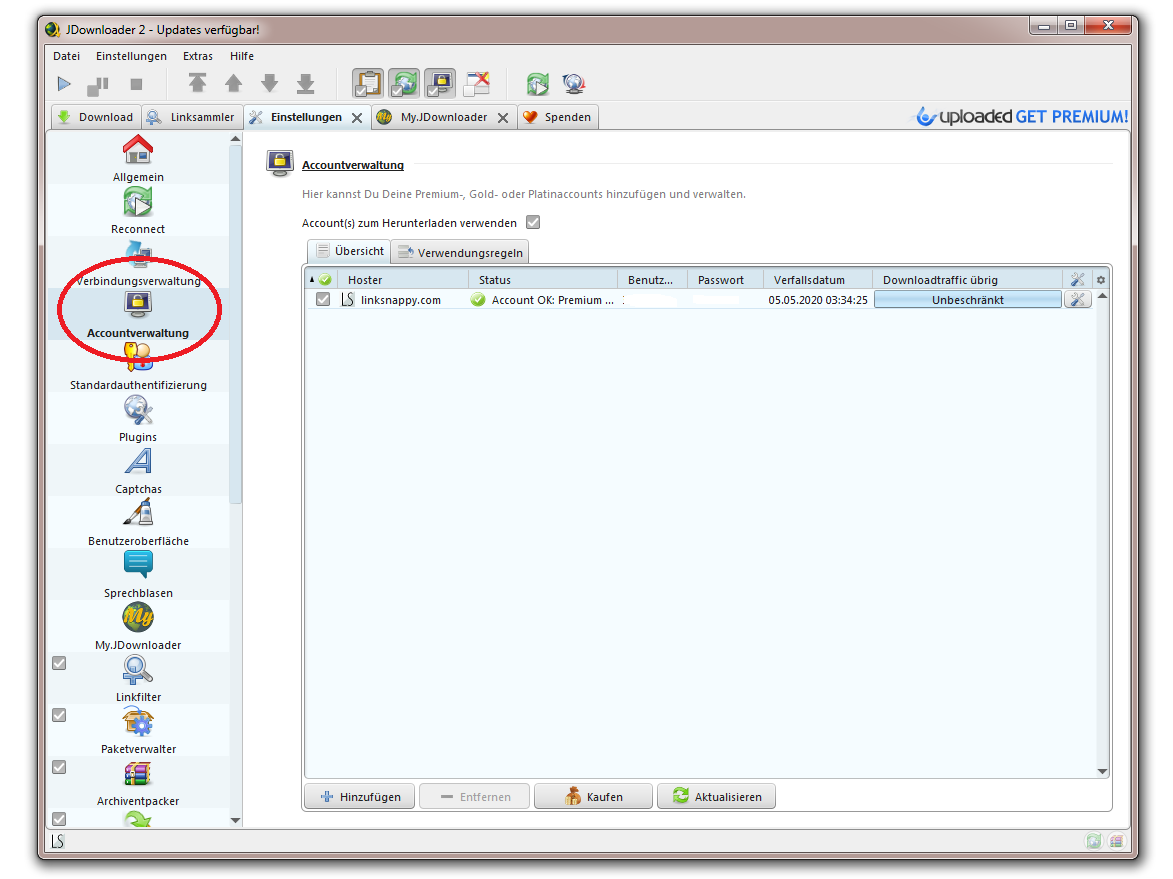The image size is (1173, 879).
Task: Toggle silent mode icon with the red X
Action: (477, 83)
